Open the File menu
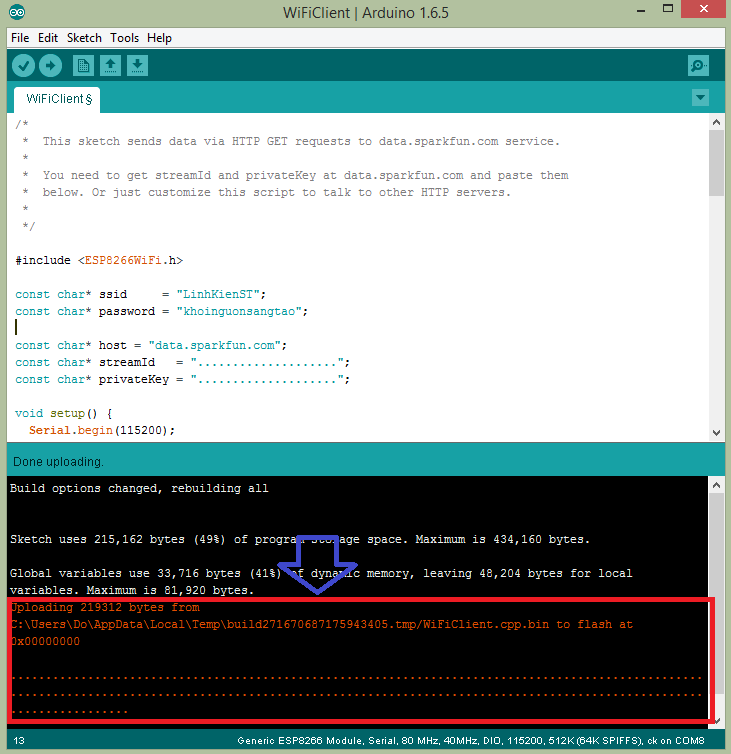 [x=20, y=38]
